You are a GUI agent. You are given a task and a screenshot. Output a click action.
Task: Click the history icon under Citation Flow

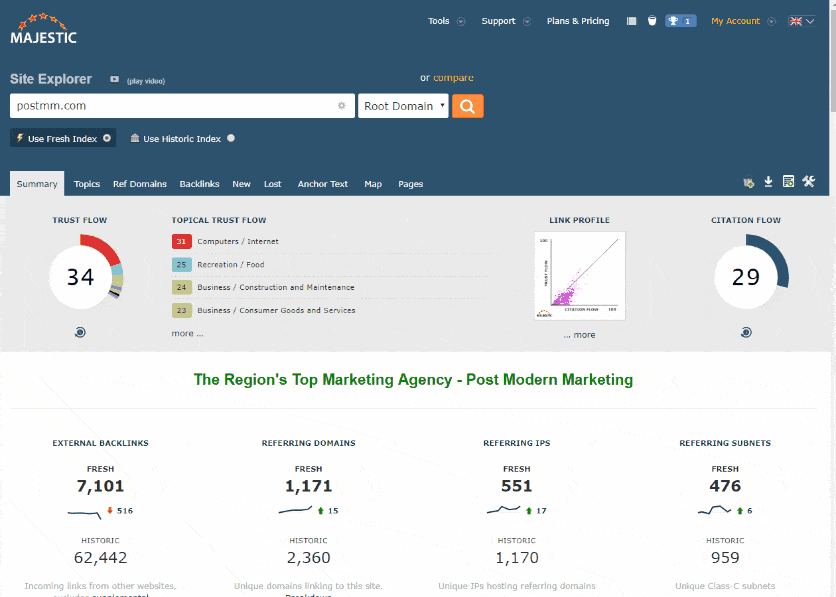pos(746,333)
